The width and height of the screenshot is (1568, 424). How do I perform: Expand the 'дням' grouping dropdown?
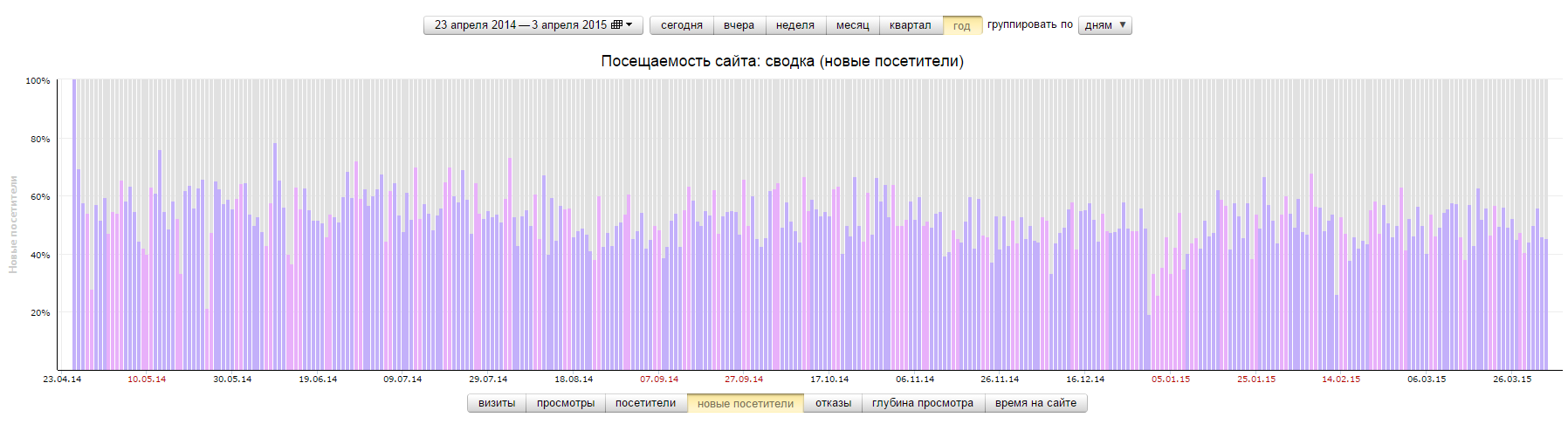(x=1104, y=25)
